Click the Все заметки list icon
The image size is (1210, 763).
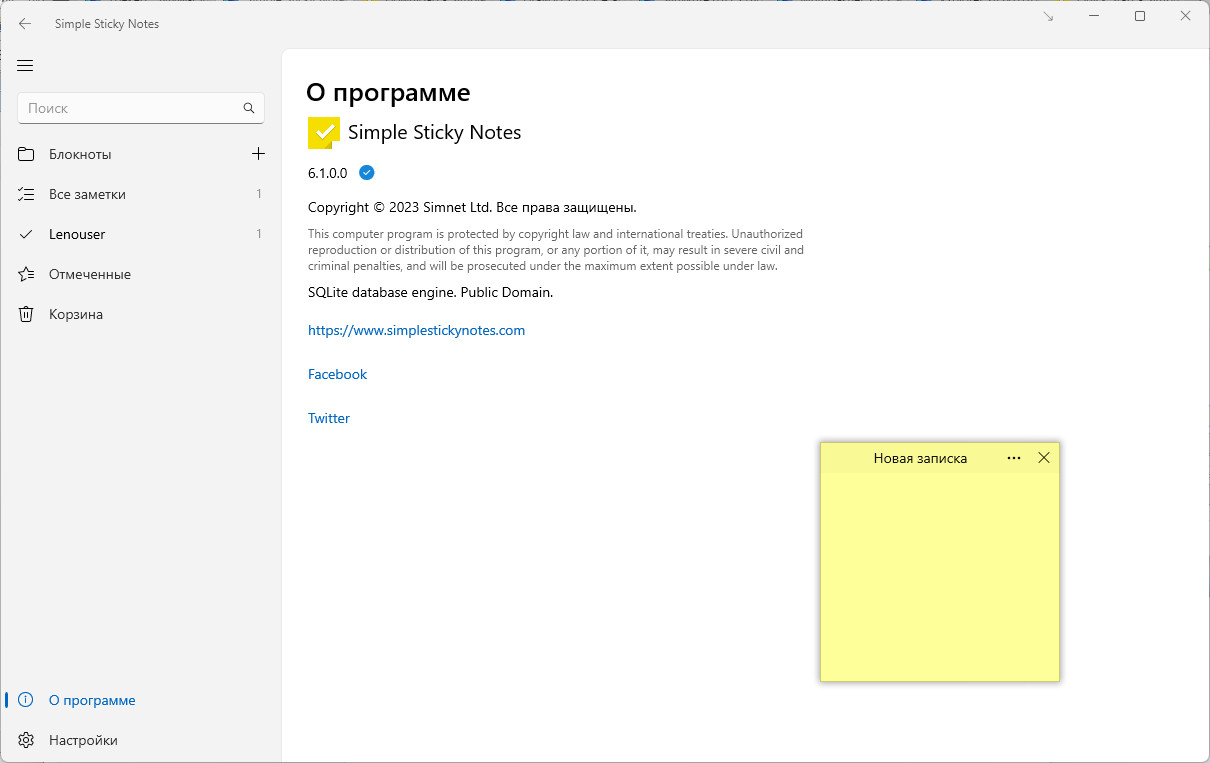point(26,194)
